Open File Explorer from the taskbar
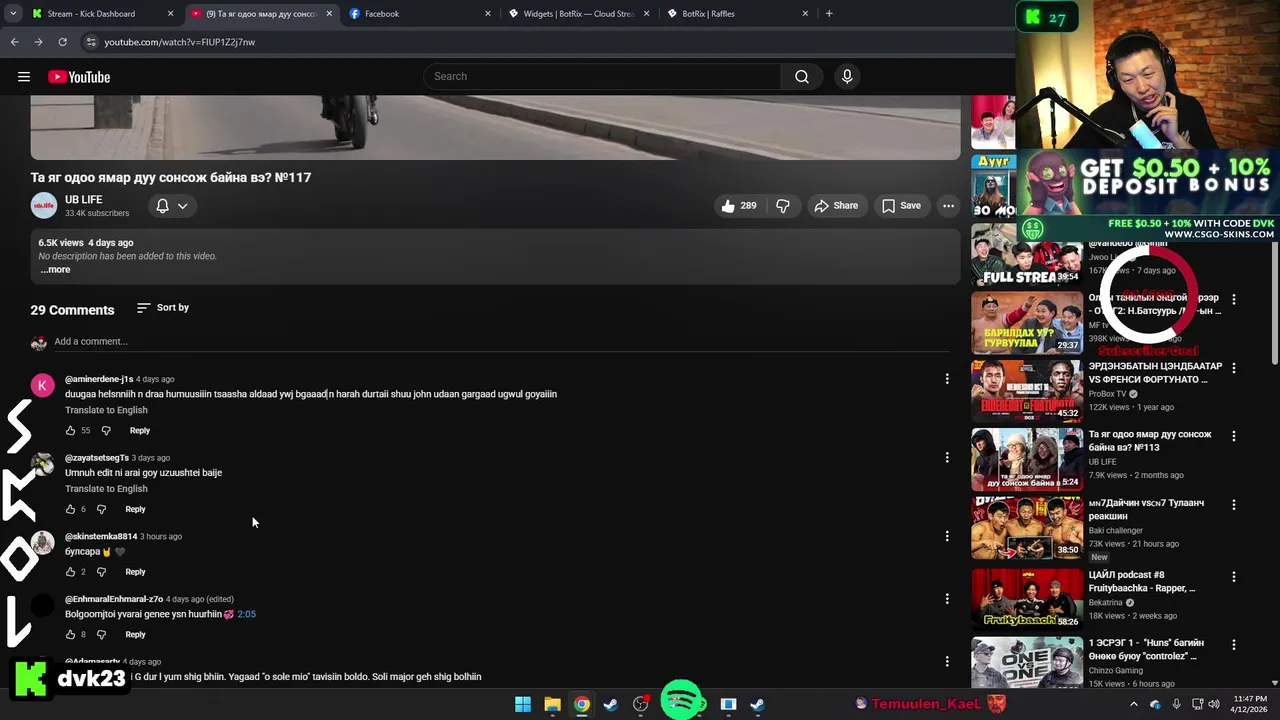 [x=552, y=704]
